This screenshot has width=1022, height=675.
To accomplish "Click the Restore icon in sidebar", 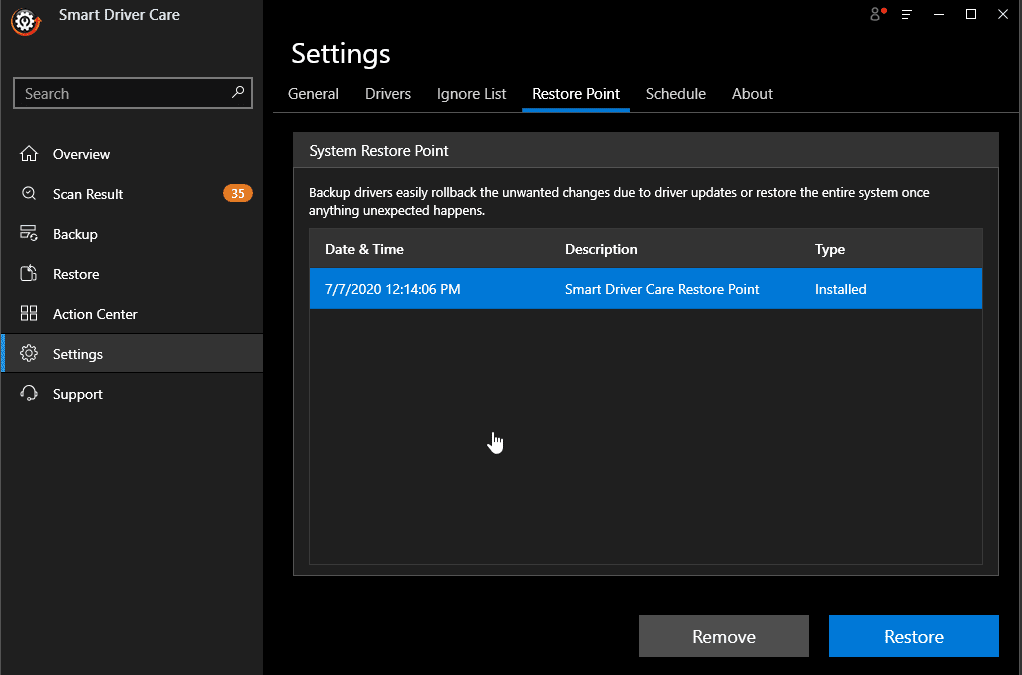I will [x=29, y=274].
